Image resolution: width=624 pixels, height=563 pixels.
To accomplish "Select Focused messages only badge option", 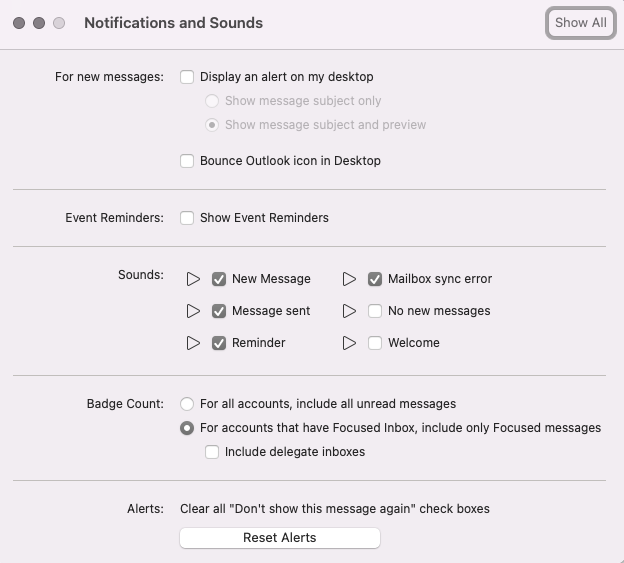I will 187,428.
